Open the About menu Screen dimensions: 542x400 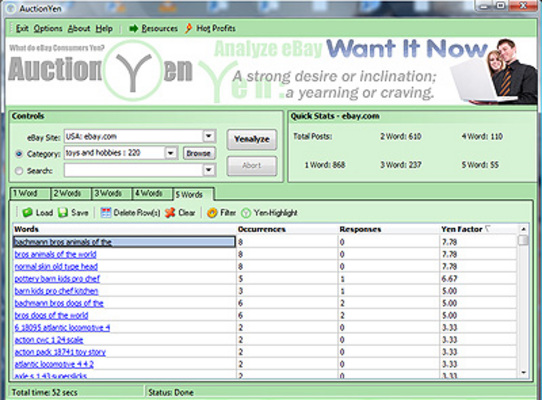point(79,28)
